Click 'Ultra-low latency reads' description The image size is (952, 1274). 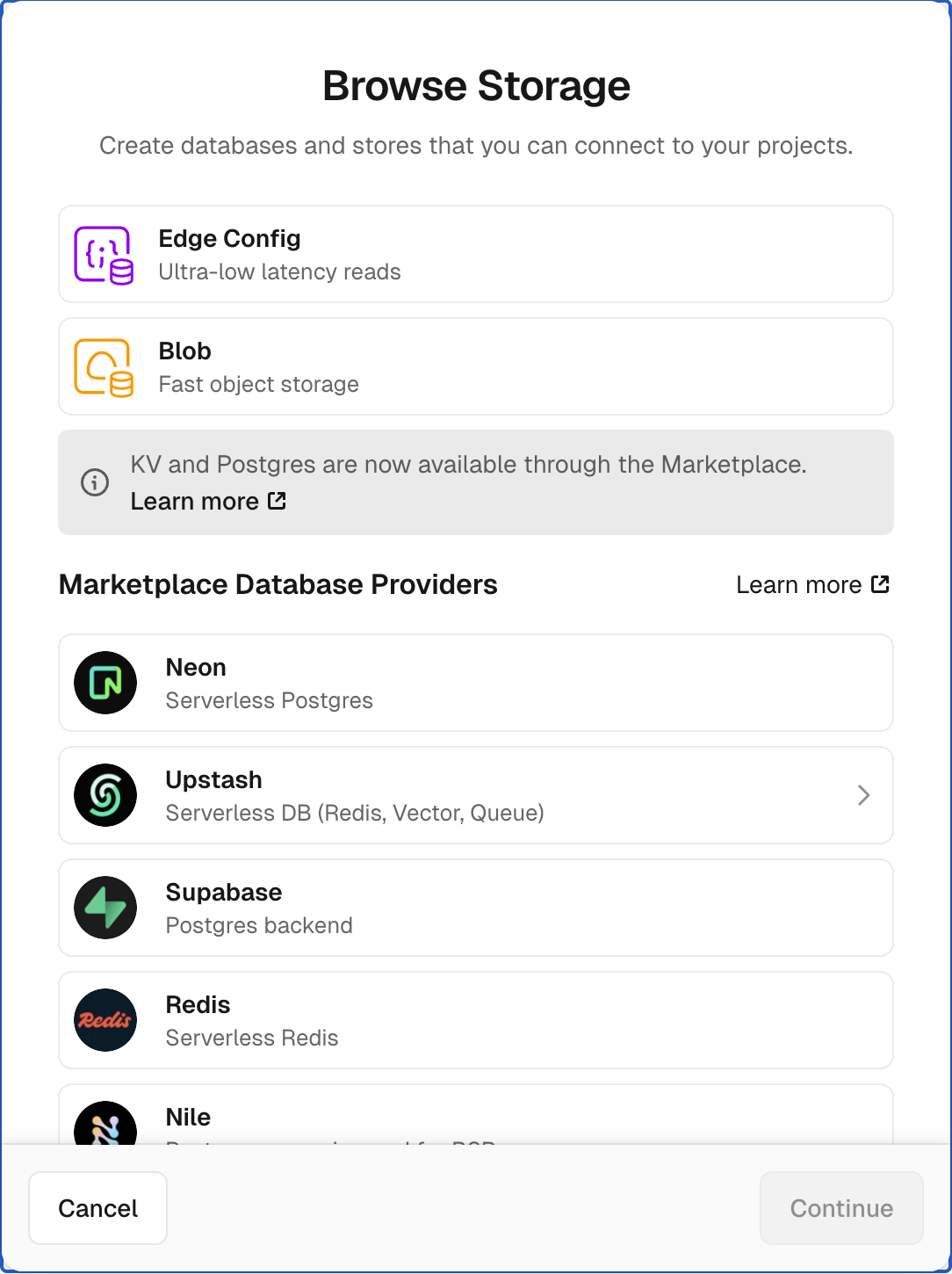pos(279,272)
